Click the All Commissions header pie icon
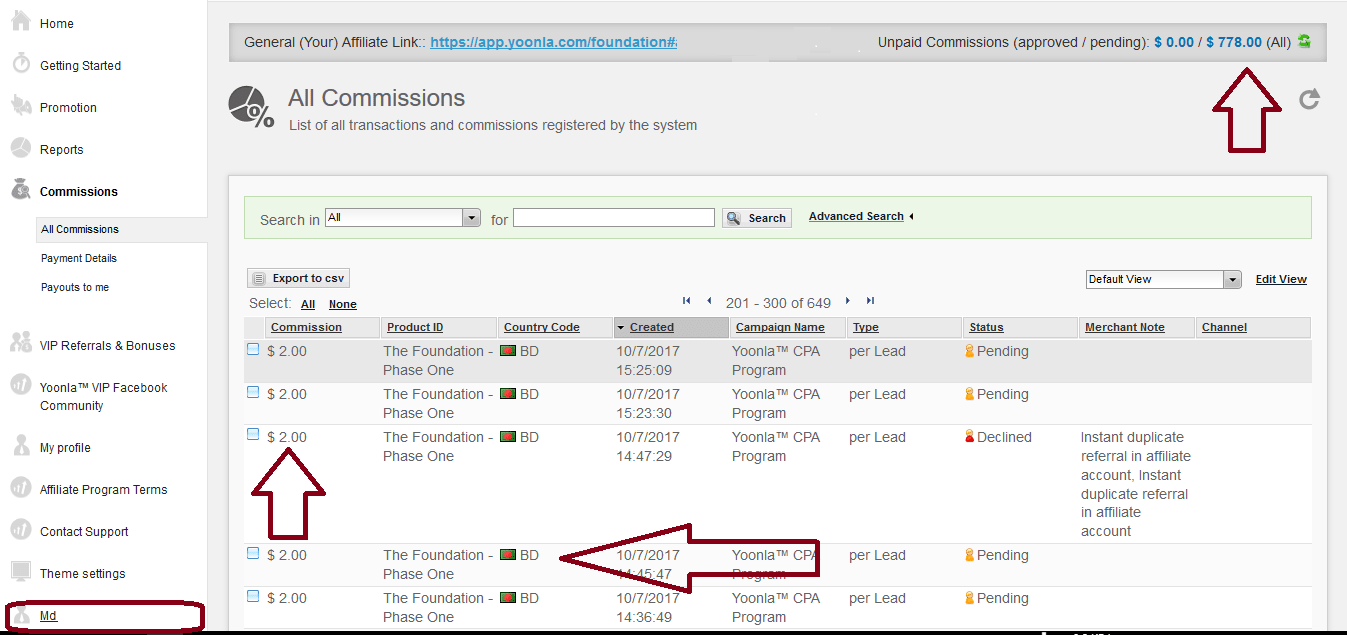The width and height of the screenshot is (1347, 635). point(251,106)
